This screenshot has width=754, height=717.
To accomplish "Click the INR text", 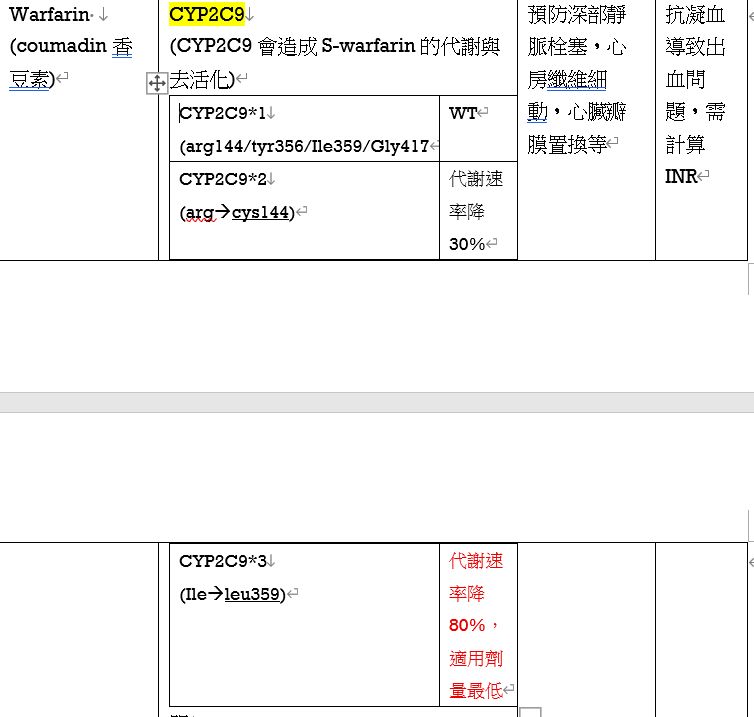I will point(681,177).
